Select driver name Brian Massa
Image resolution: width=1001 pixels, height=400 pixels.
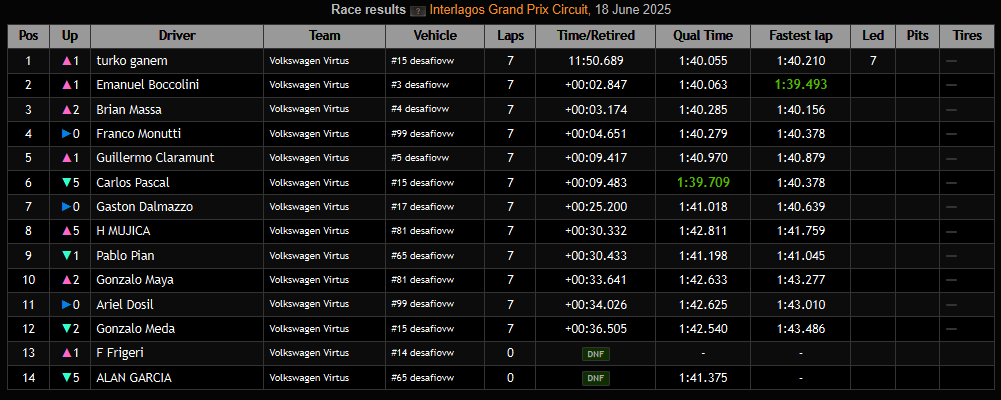pos(129,110)
